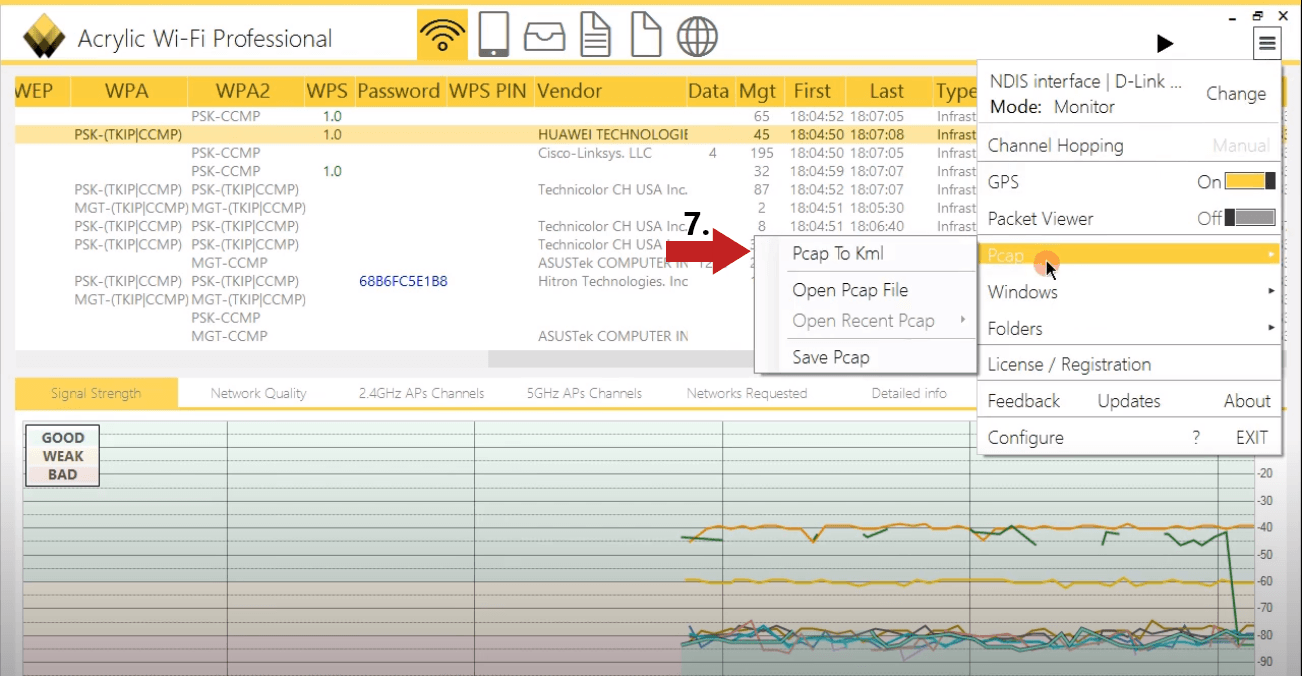The height and width of the screenshot is (676, 1302).
Task: Open the Detailed info tab
Action: coord(909,393)
